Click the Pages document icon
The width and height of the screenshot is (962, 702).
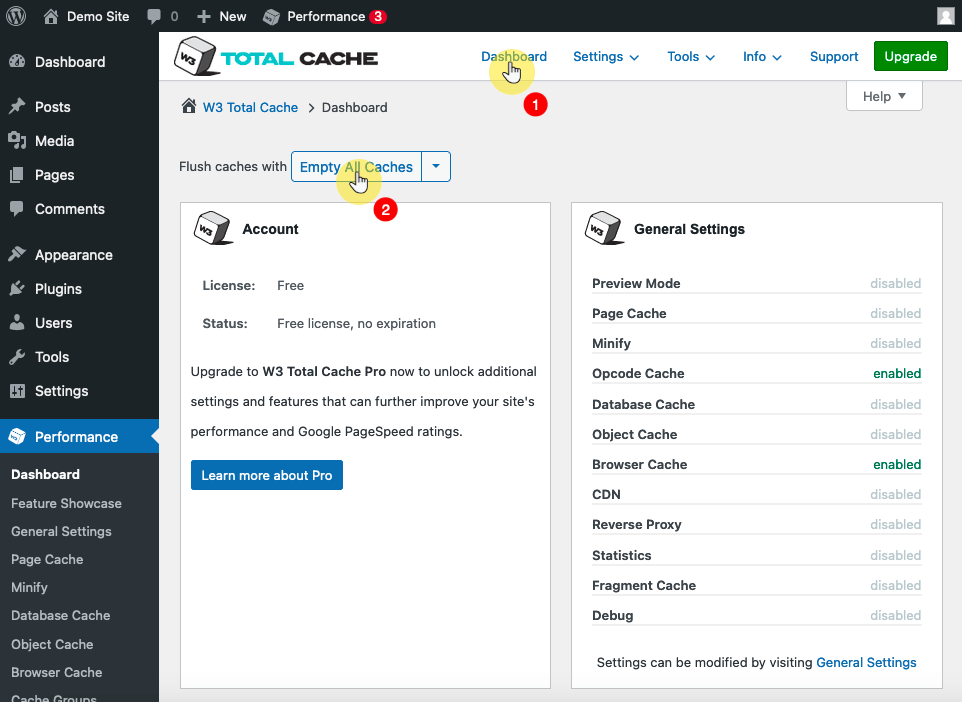(x=17, y=175)
